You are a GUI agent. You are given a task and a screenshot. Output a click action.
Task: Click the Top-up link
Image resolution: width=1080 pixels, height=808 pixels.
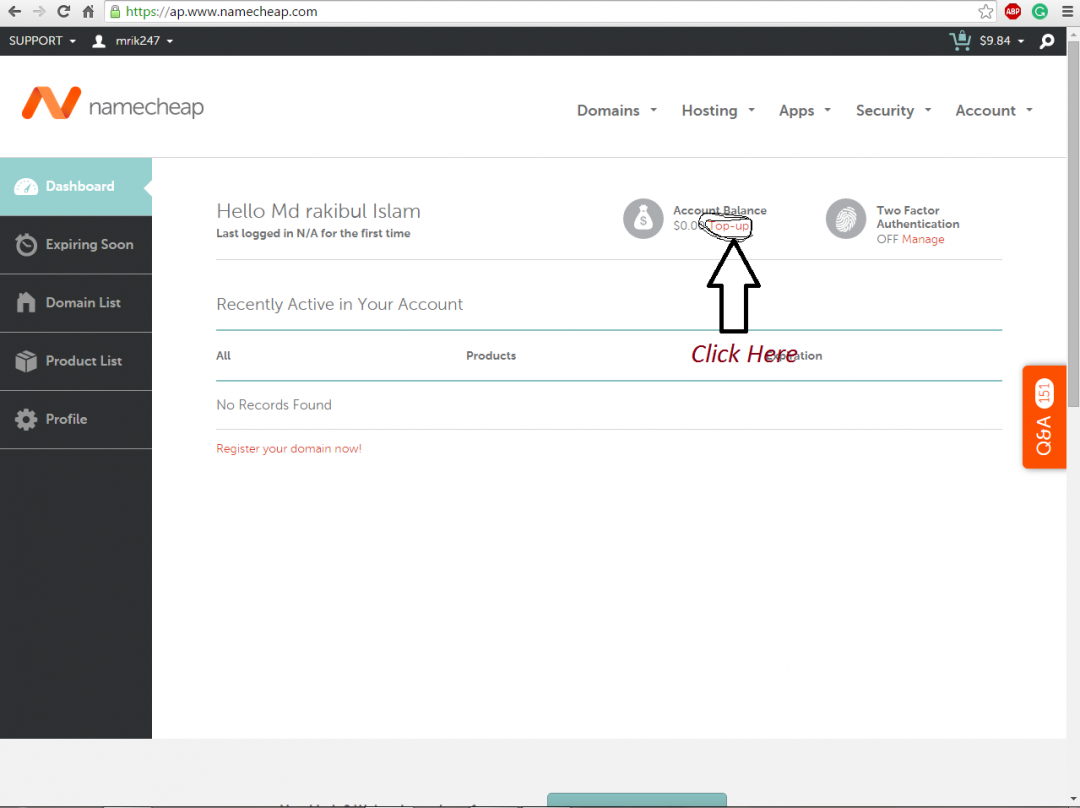point(729,226)
